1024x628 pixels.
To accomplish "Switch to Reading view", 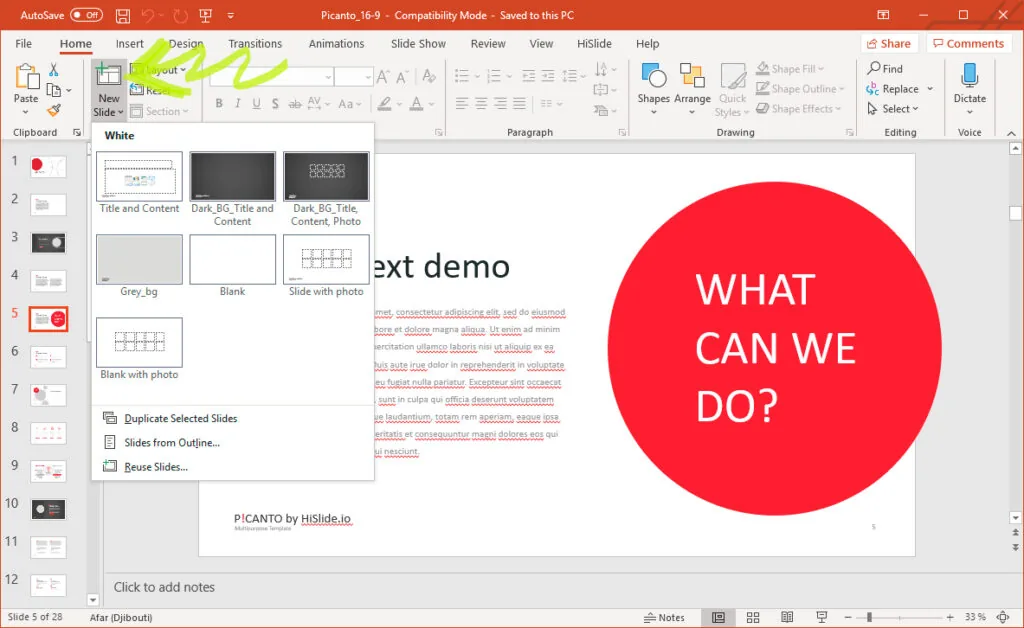I will point(787,617).
